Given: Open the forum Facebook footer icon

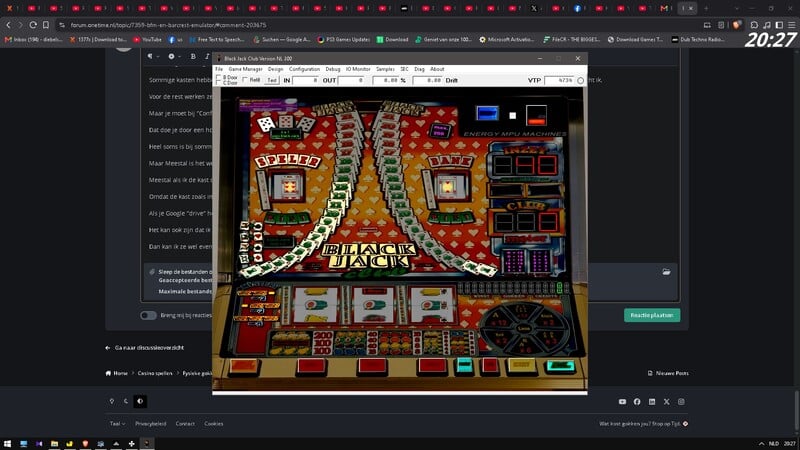Looking at the screenshot, I should coord(637,402).
